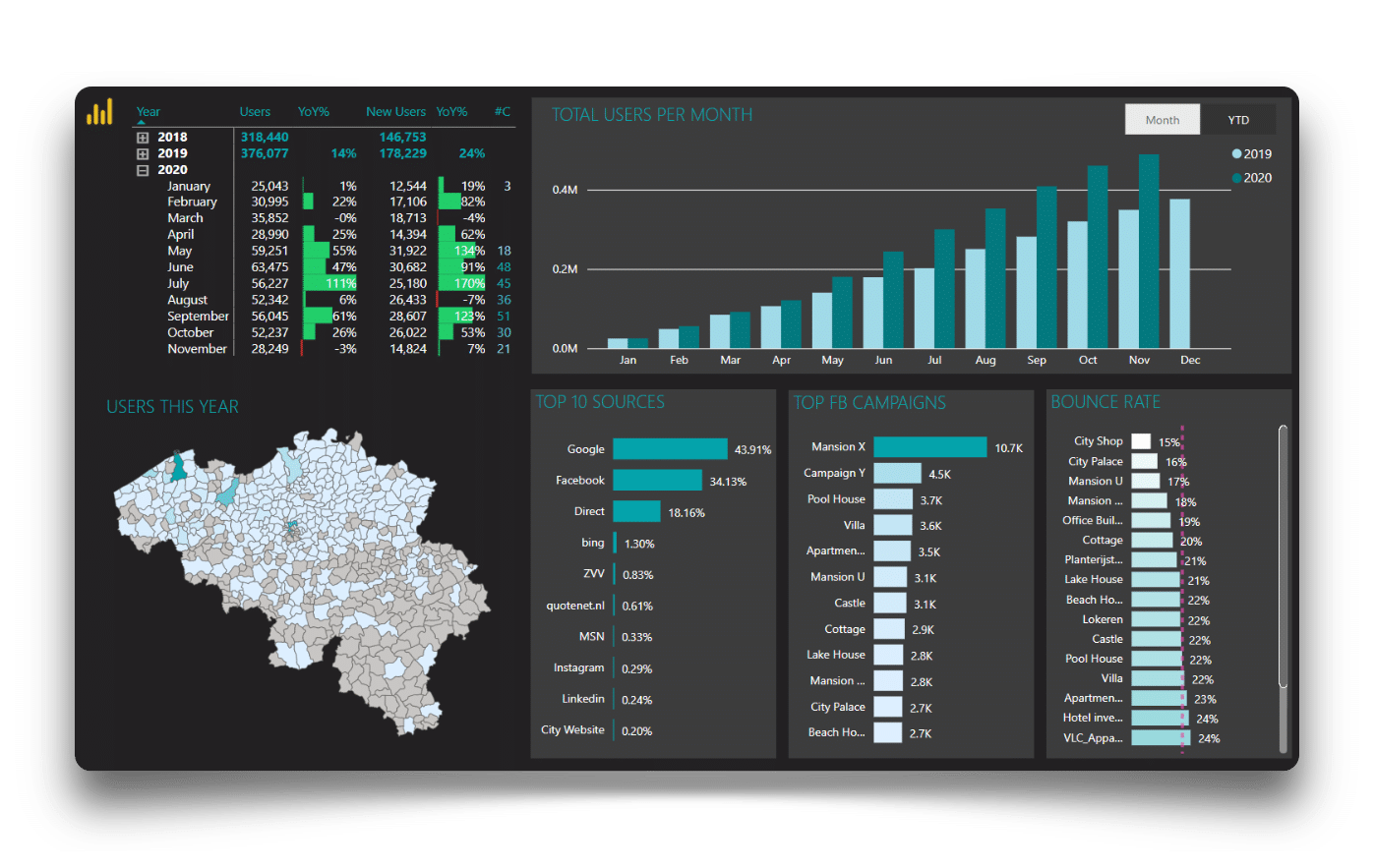Switch to the YTD view tab
The height and width of the screenshot is (868, 1374).
pyautogui.click(x=1238, y=120)
